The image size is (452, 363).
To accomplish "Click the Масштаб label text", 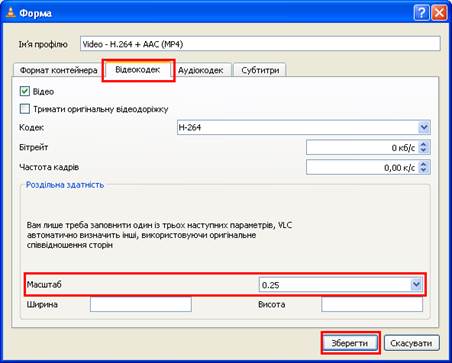I will click(44, 285).
